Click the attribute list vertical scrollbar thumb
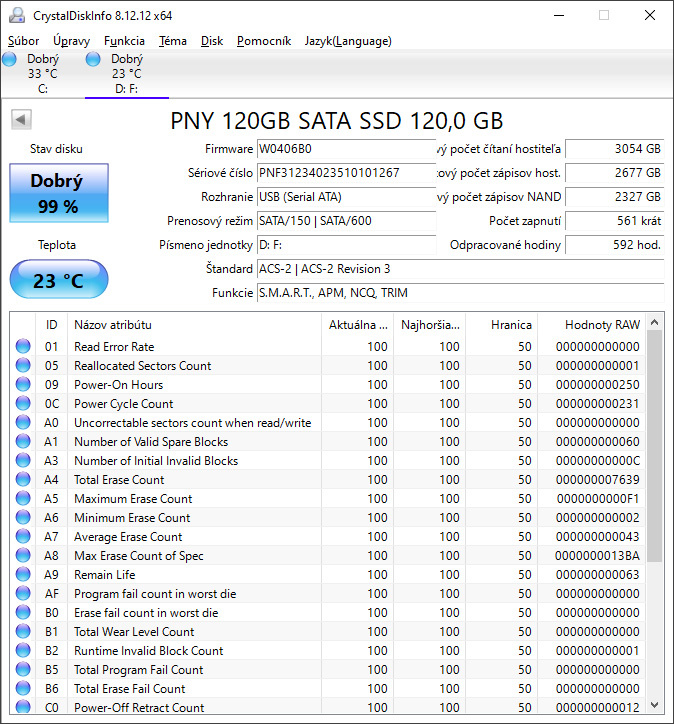This screenshot has width=674, height=724. pyautogui.click(x=654, y=446)
